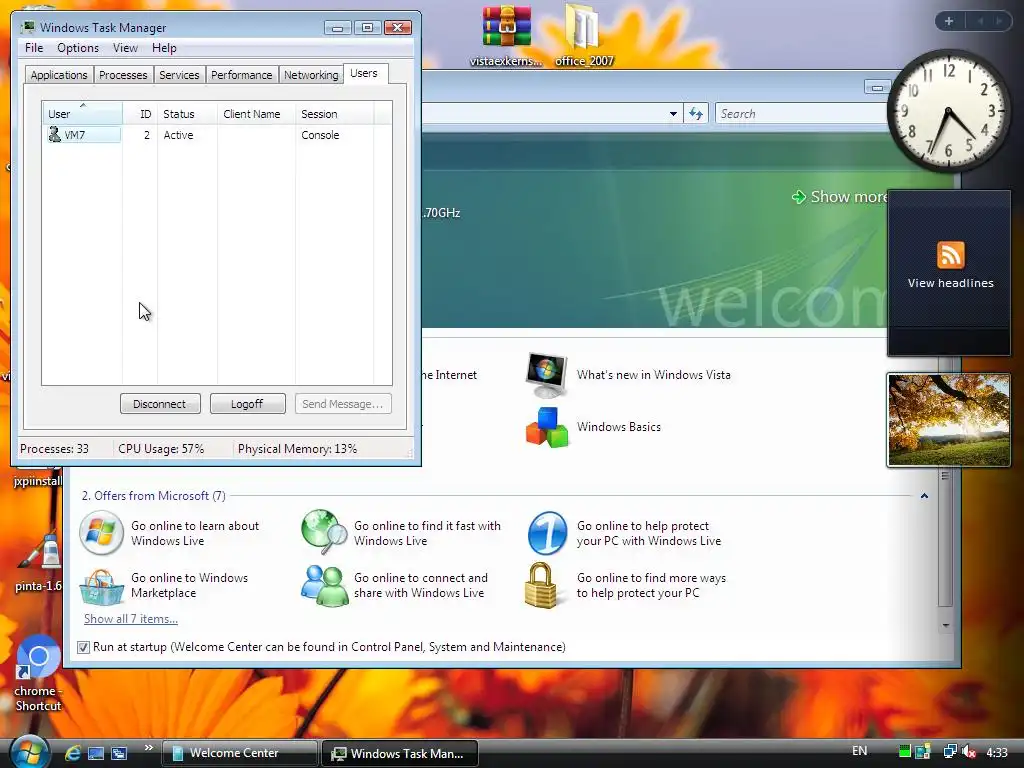The image size is (1024, 768).
Task: Open What's new in Windows Vista icon
Action: tap(547, 376)
